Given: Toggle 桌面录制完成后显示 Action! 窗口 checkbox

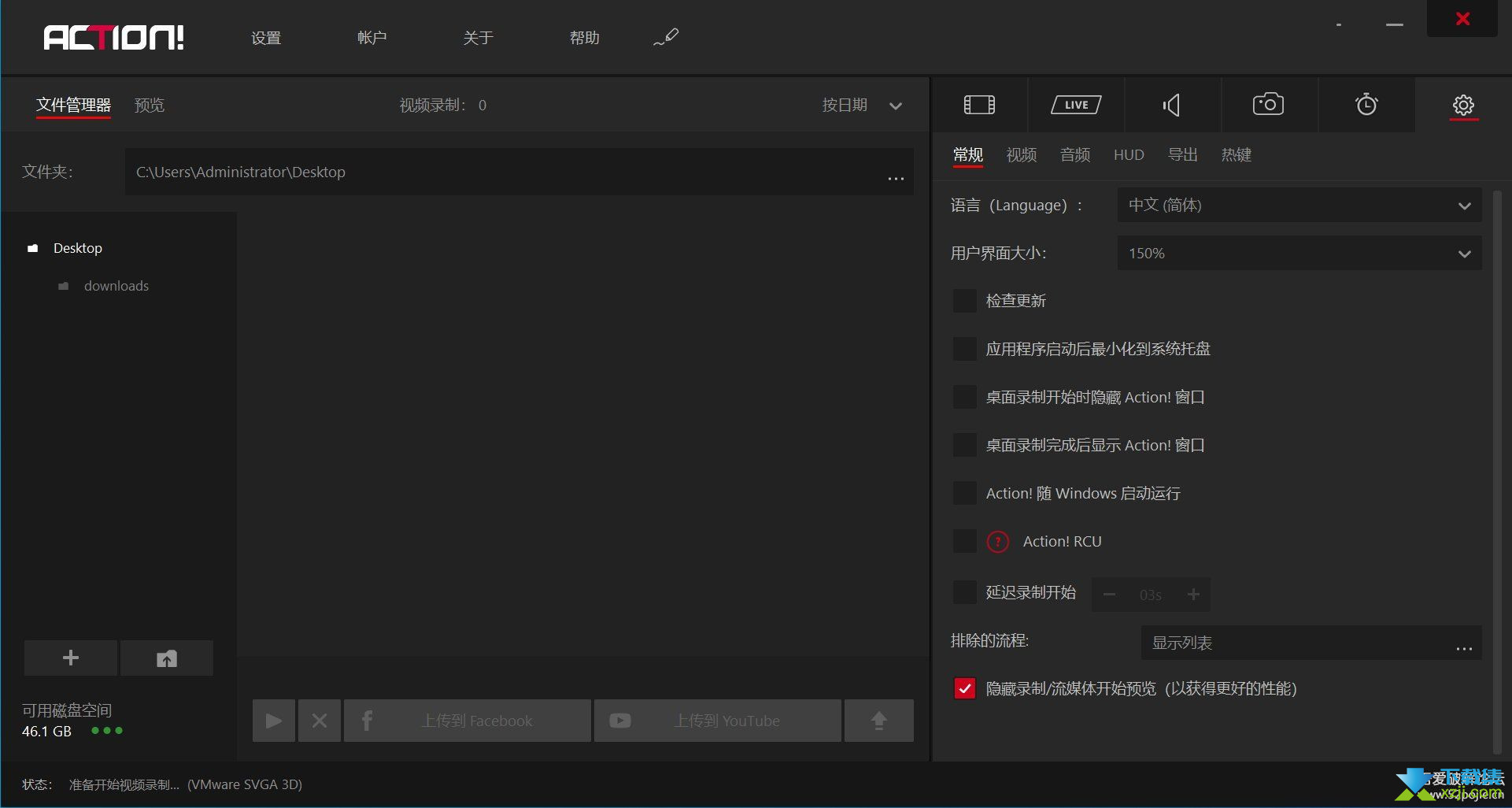Looking at the screenshot, I should 965,444.
